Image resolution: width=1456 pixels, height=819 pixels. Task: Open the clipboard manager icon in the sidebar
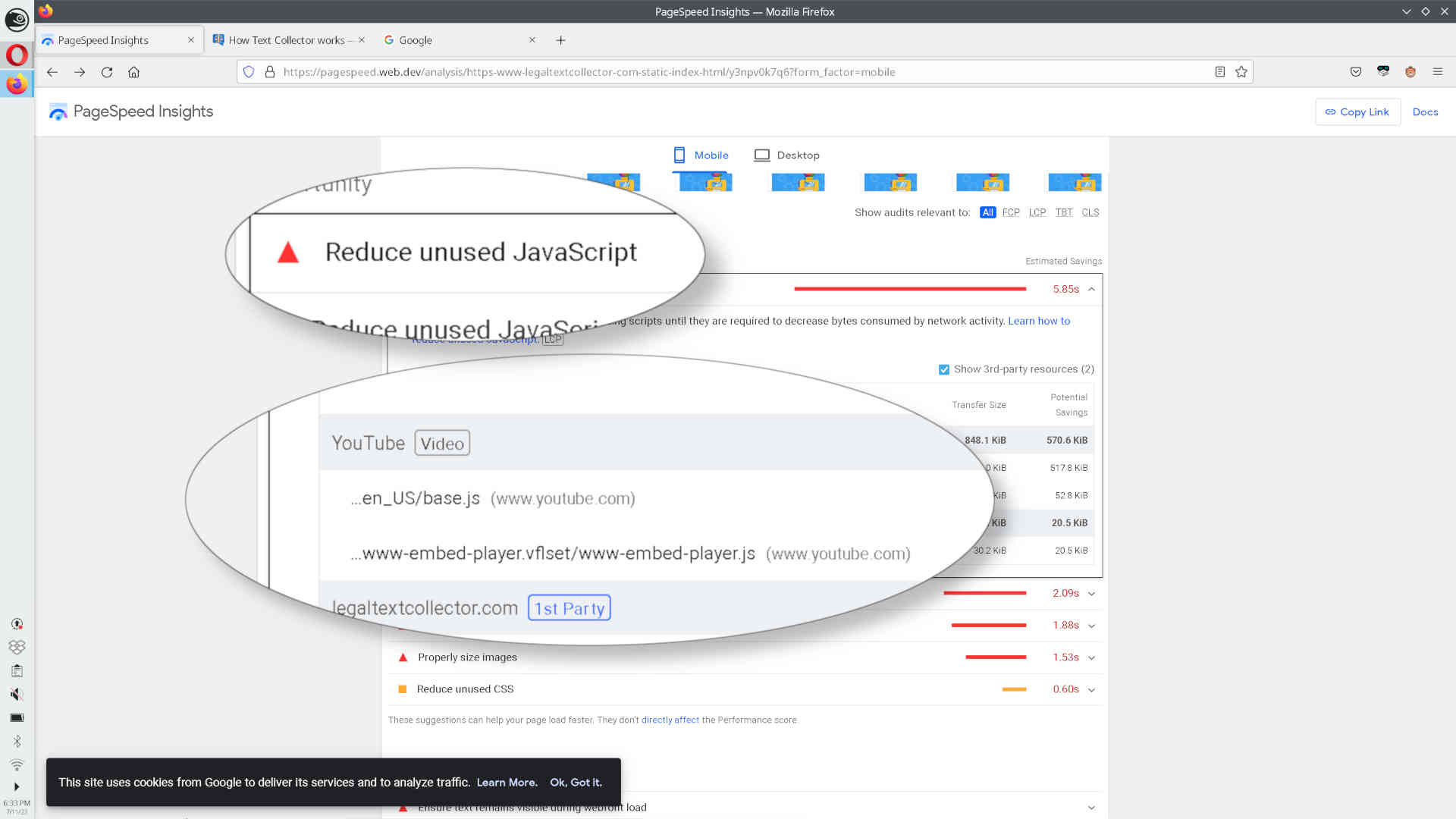coord(17,670)
